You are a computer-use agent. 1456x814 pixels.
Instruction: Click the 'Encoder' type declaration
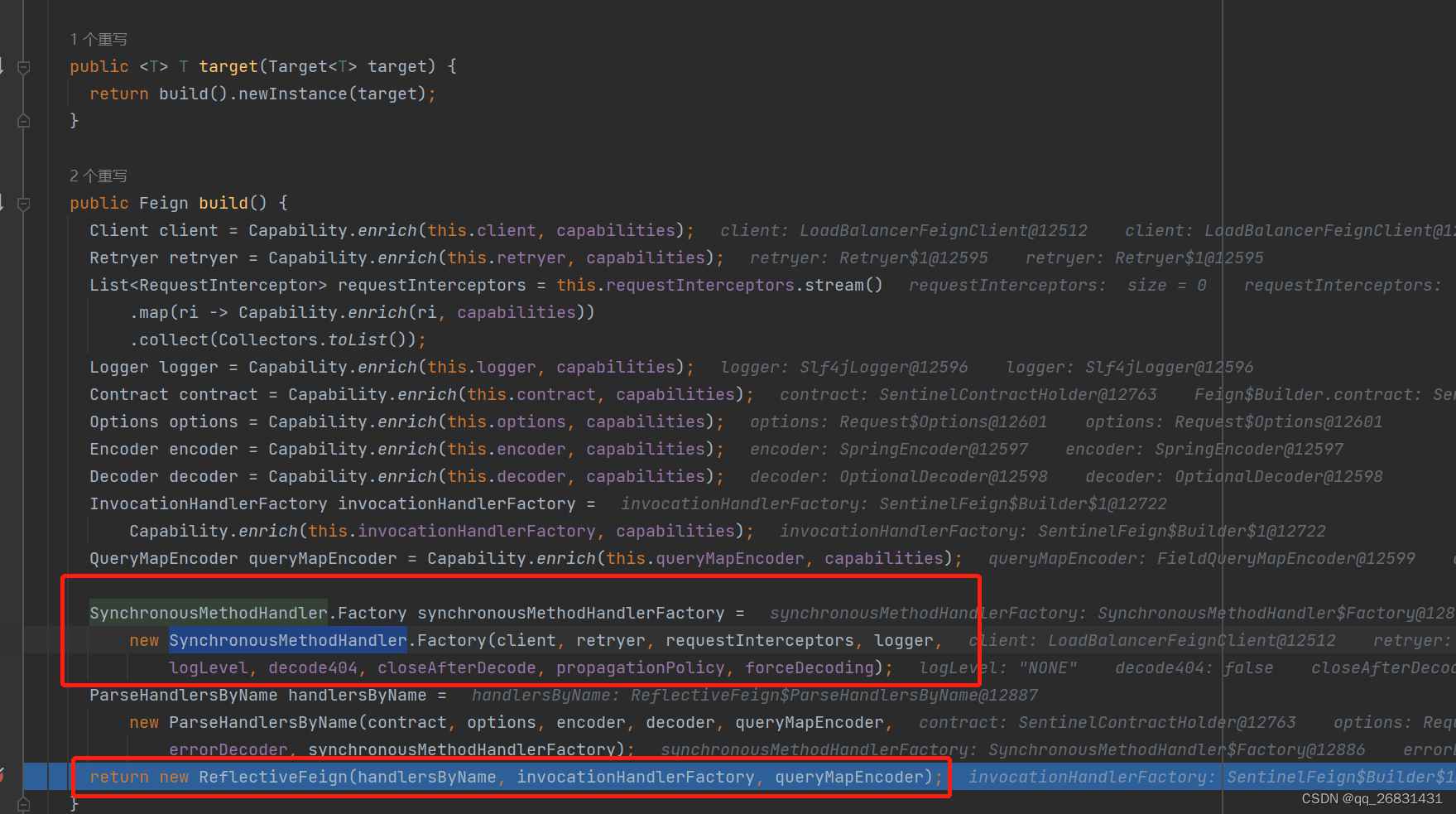[124, 449]
